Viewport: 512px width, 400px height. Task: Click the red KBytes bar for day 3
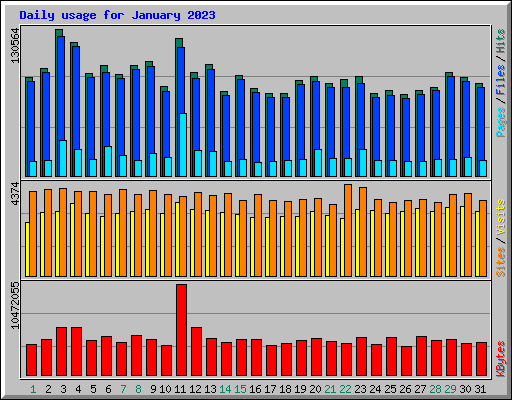click(x=61, y=351)
